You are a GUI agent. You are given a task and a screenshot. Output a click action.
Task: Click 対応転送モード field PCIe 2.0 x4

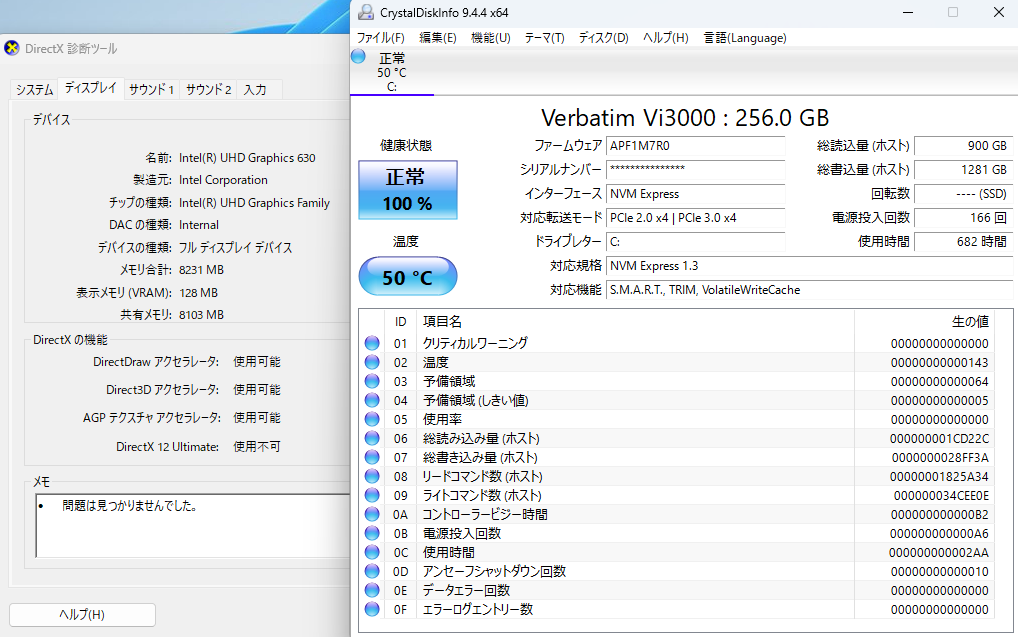pyautogui.click(x=695, y=218)
